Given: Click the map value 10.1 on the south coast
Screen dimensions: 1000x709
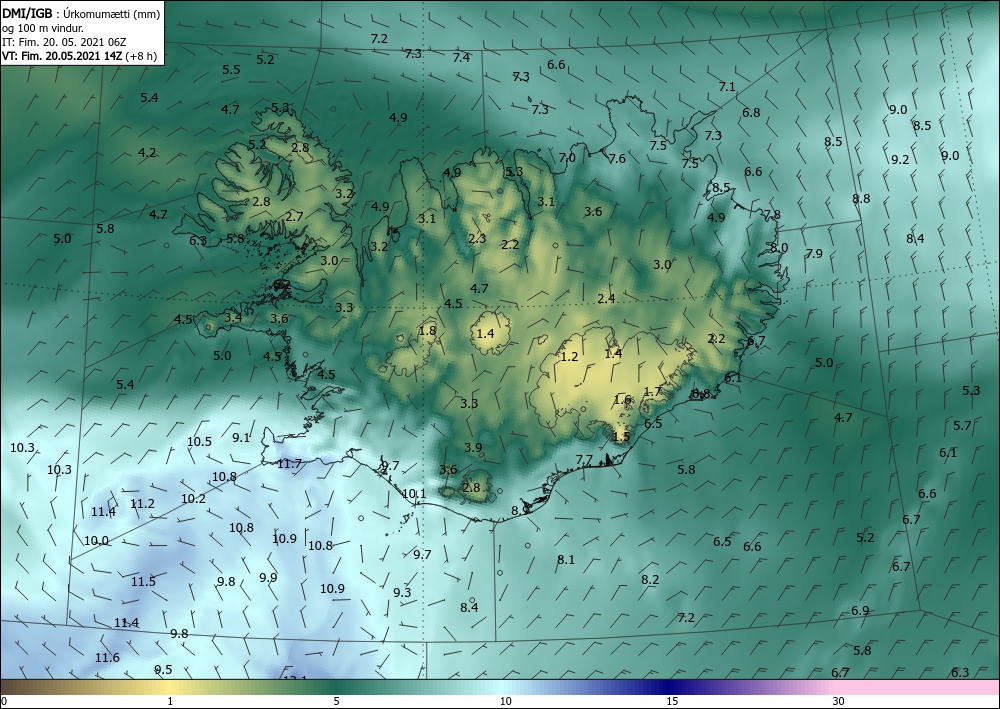Looking at the screenshot, I should coord(414,493).
